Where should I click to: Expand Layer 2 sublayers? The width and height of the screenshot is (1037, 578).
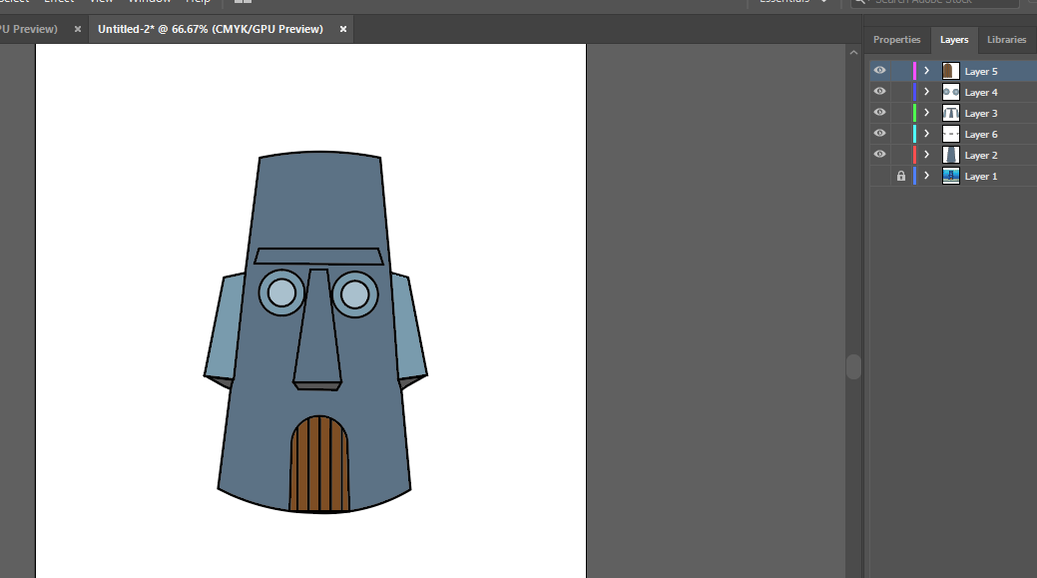927,155
